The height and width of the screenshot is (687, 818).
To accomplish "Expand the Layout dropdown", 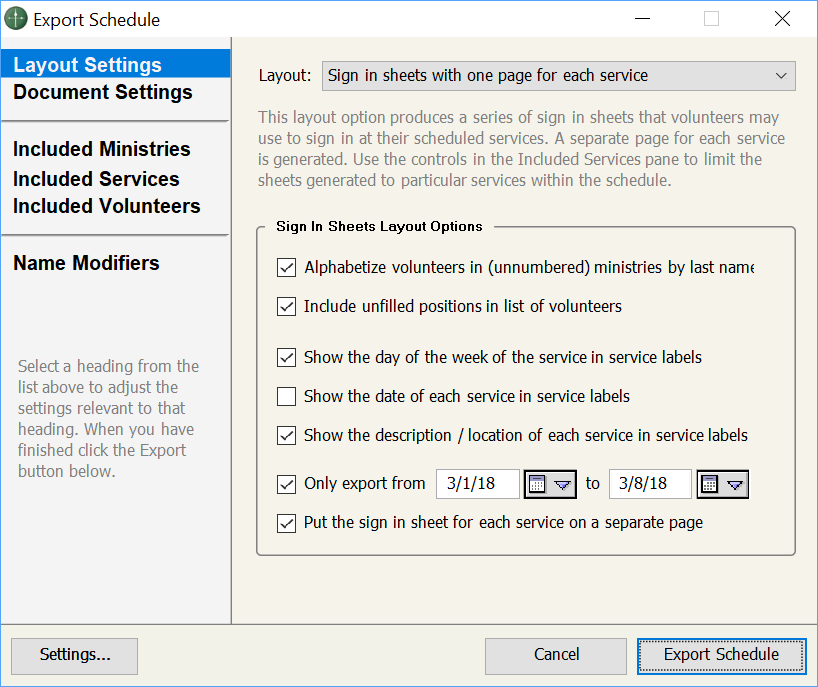I will (558, 75).
